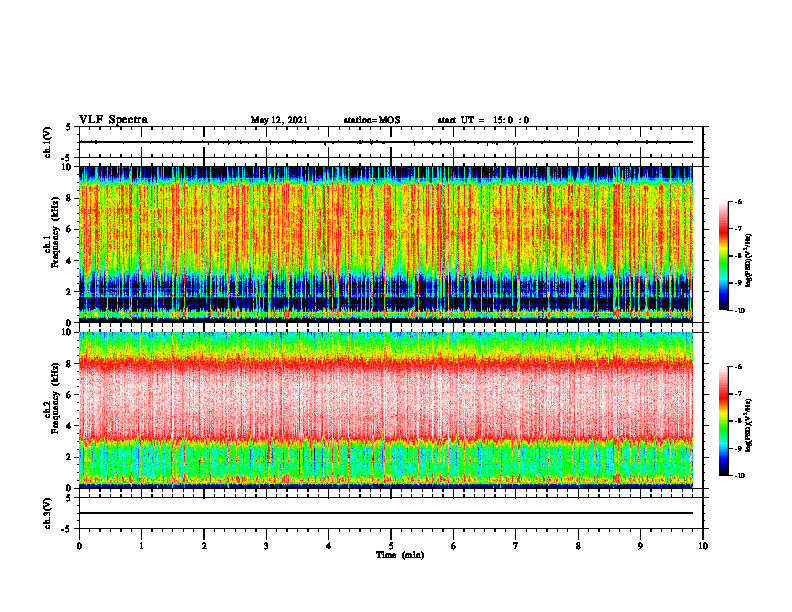Click the "8" kHz tick on ch.2 frequency axis
Image resolution: width=792 pixels, height=612 pixels.
pos(69,364)
